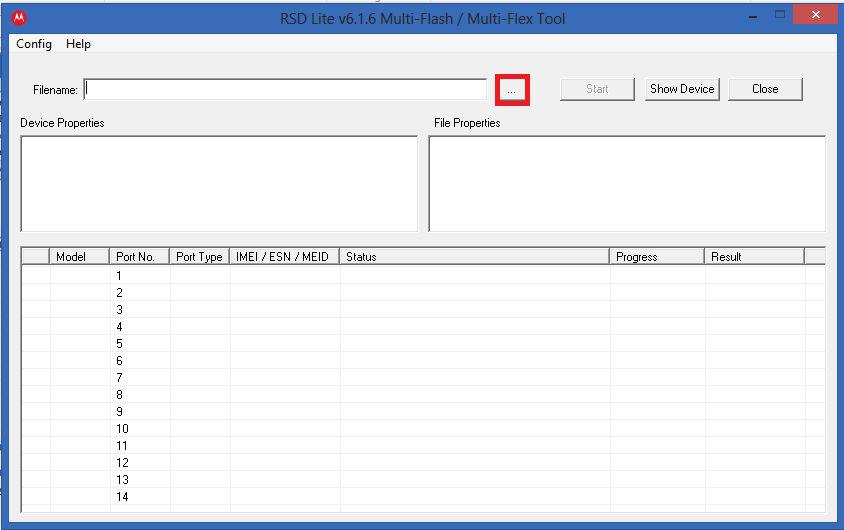Click the Show Device button
The height and width of the screenshot is (530, 844).
[682, 89]
